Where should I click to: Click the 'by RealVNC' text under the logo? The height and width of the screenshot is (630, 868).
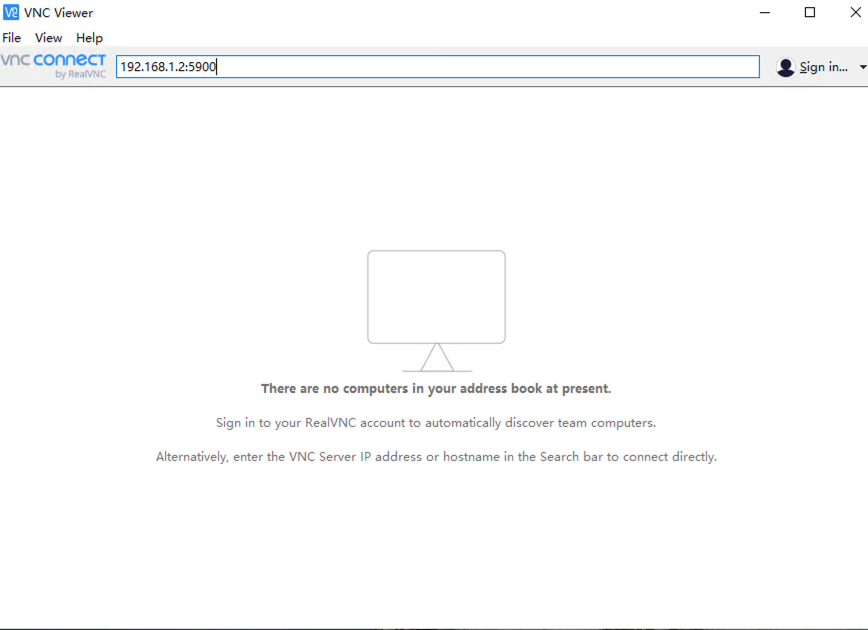tap(80, 75)
